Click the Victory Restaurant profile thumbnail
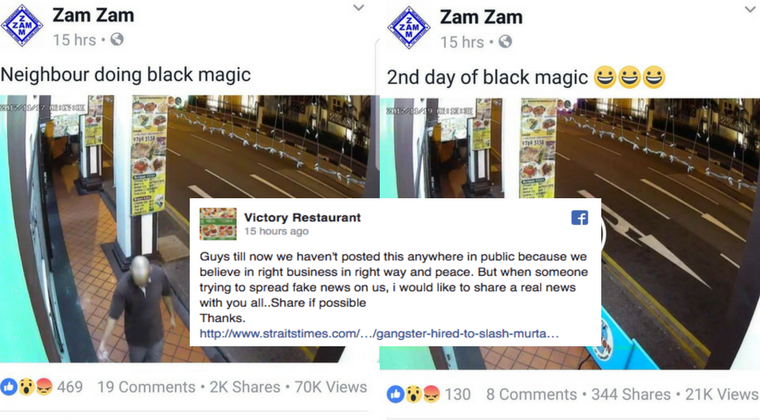 click(x=218, y=224)
